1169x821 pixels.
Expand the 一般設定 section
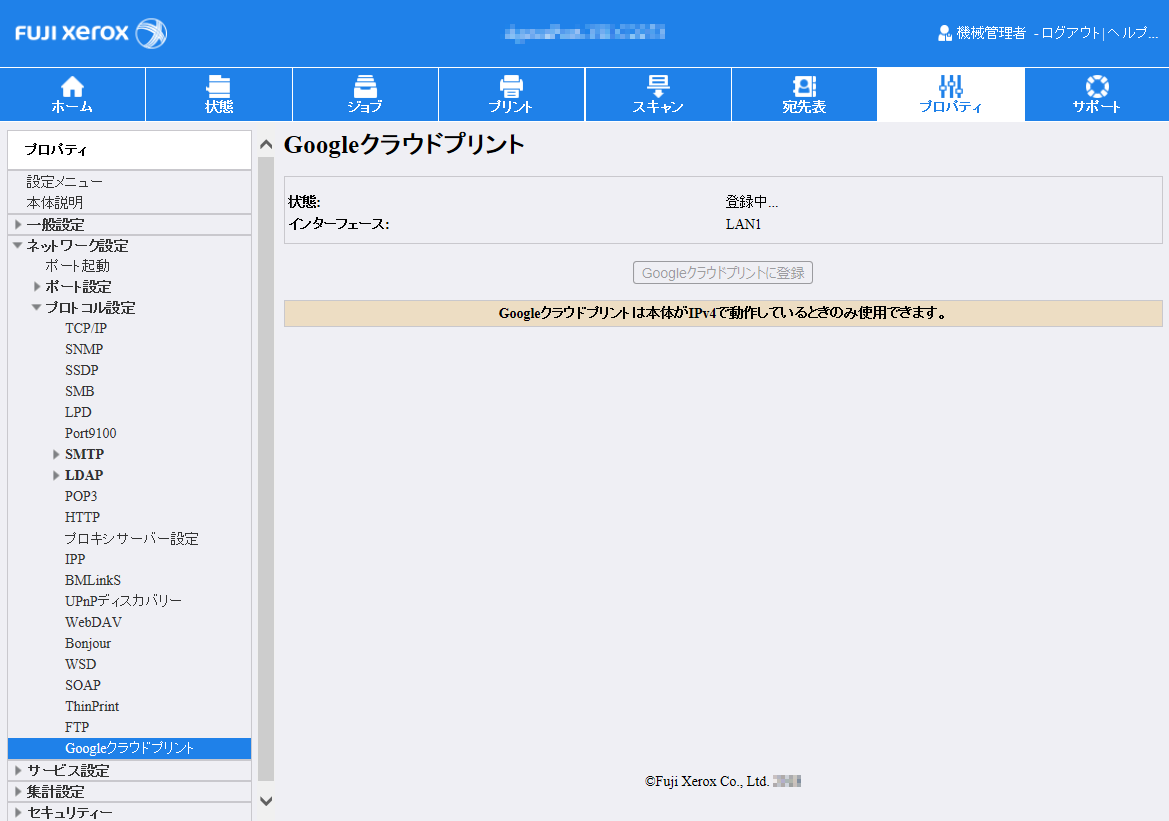18,225
